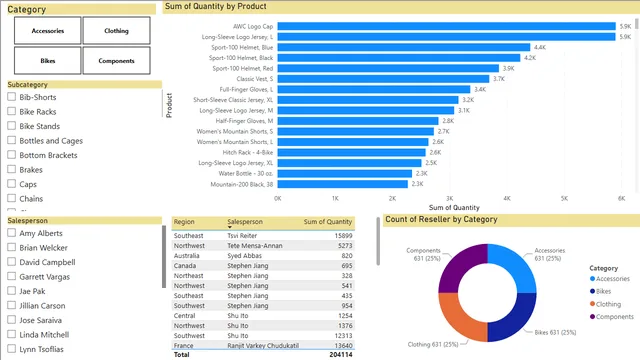Click the salesperson slicer scrollbar
640x360 pixels.
164,257
